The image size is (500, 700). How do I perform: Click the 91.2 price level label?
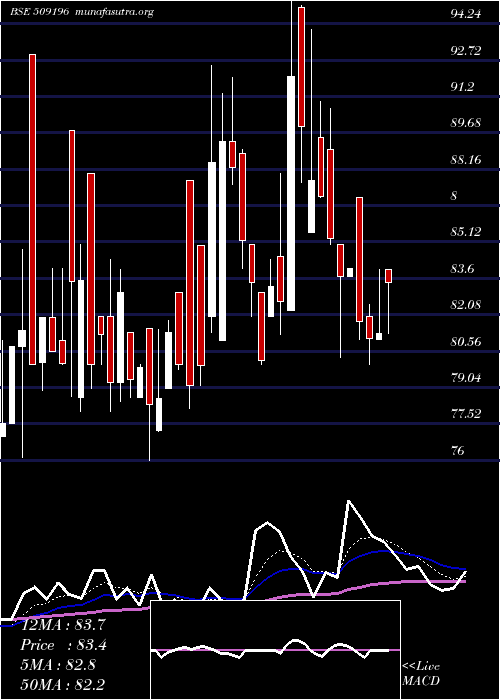[462, 87]
